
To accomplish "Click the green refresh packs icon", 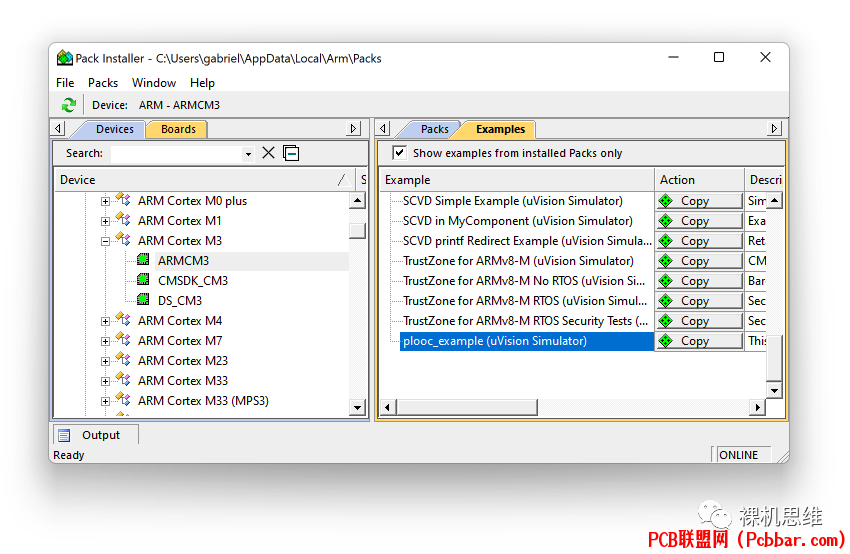I will point(69,105).
